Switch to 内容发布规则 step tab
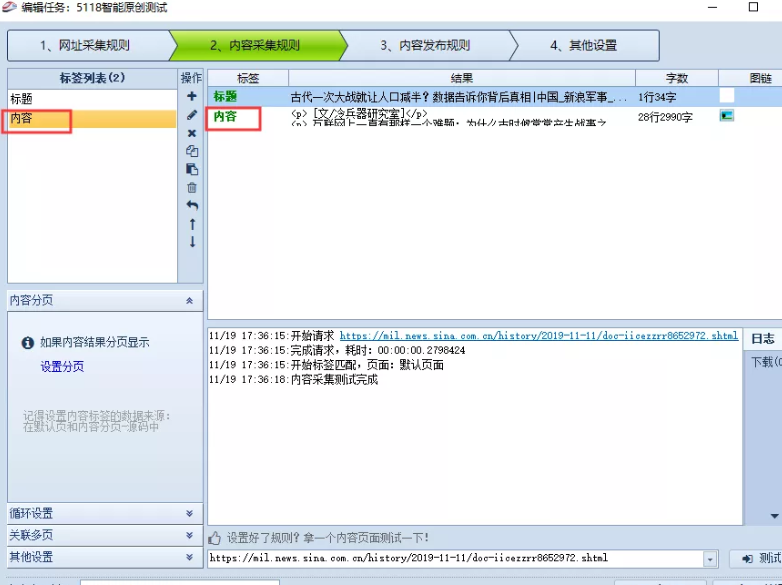 point(425,45)
